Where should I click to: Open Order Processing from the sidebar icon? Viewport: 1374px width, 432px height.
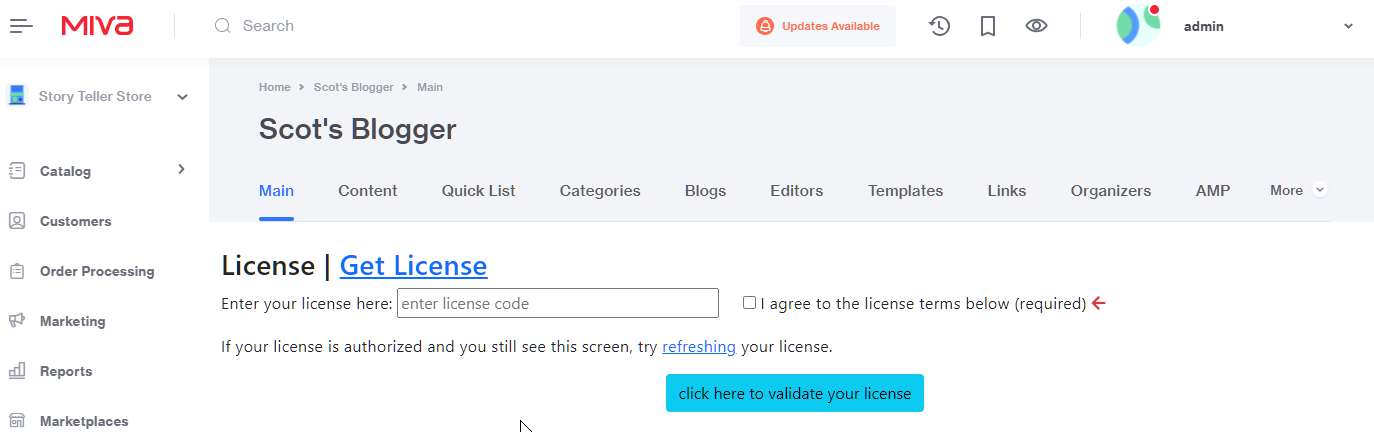tap(17, 271)
